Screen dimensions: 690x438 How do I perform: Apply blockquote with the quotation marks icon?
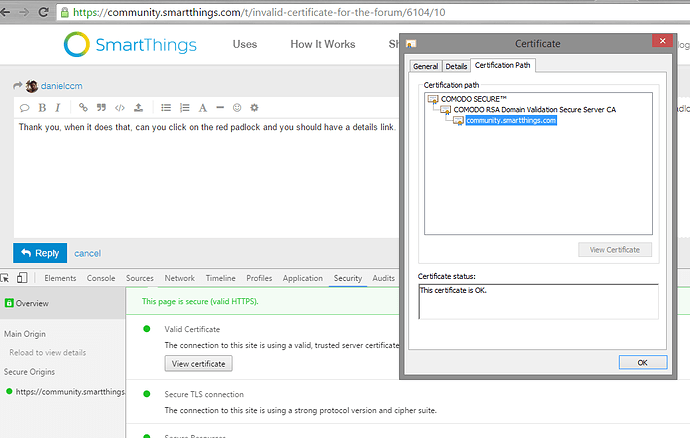(101, 107)
